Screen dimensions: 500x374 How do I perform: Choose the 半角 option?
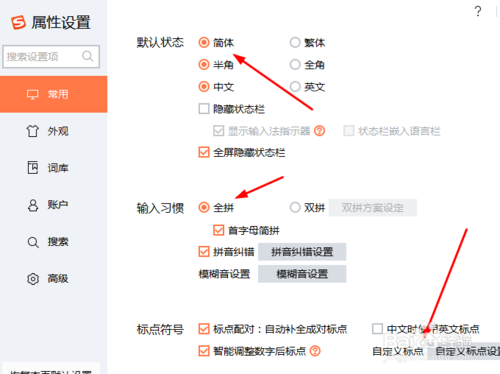pyautogui.click(x=204, y=64)
